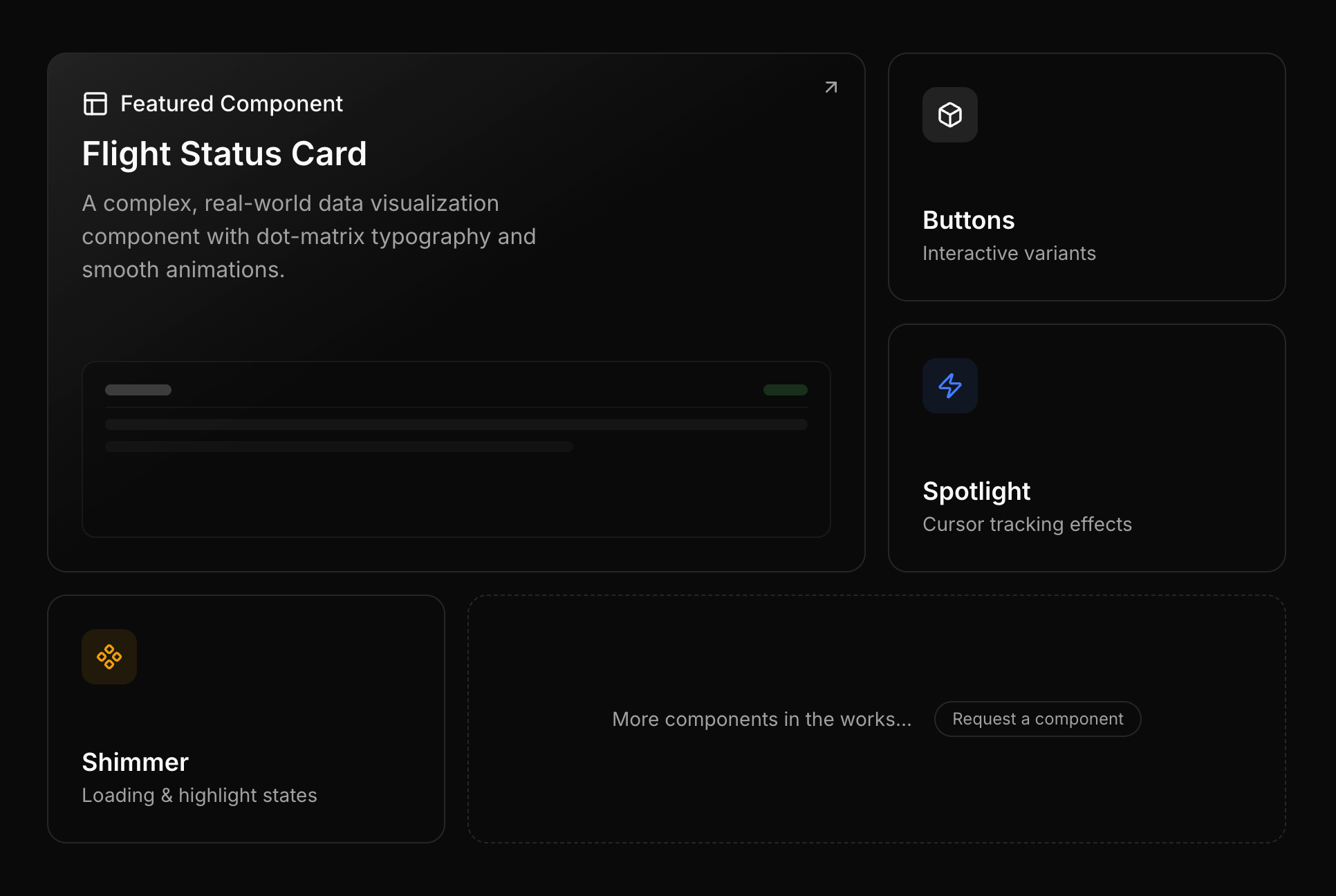Screen dimensions: 1336x896
Task: Click the gray title placeholder bar in preview
Action: [x=138, y=390]
